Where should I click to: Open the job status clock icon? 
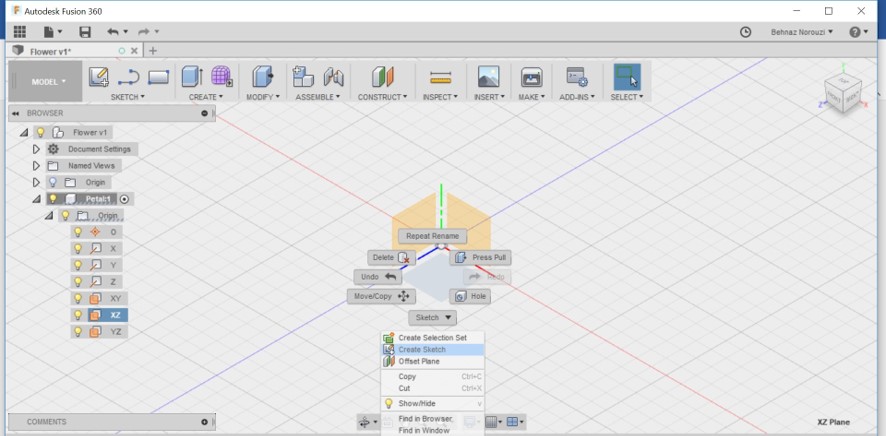pyautogui.click(x=745, y=32)
